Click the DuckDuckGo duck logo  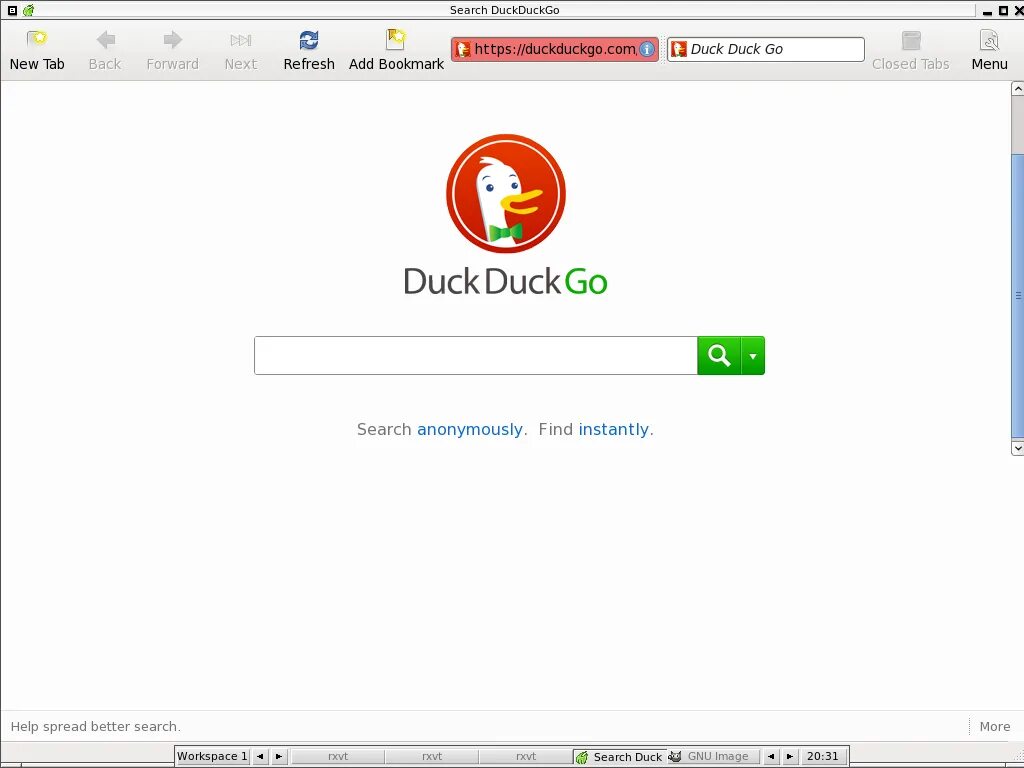point(506,193)
